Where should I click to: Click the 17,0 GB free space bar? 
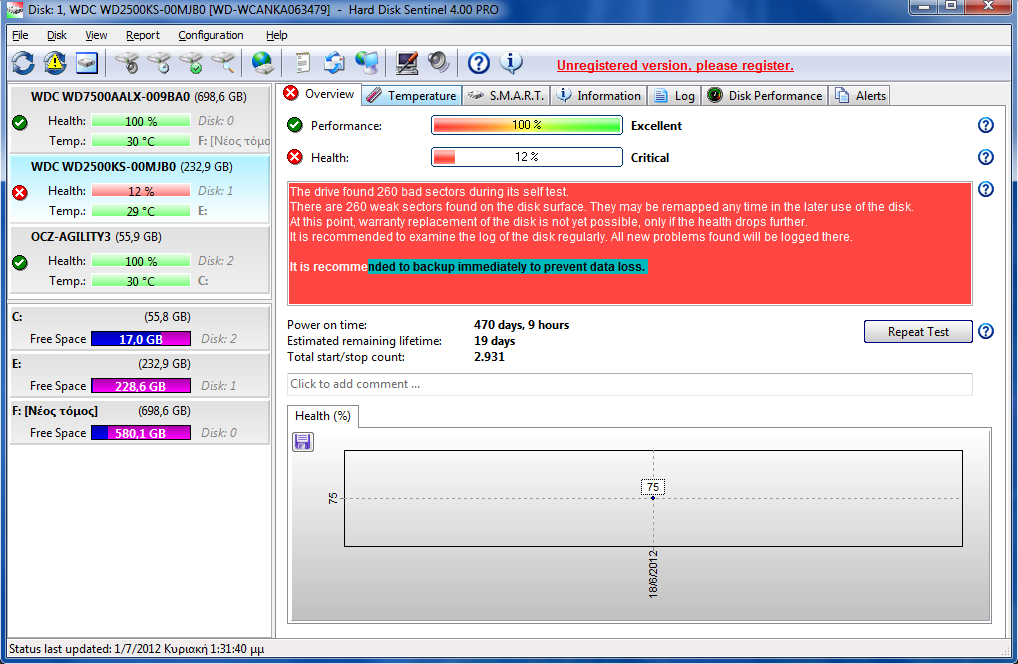tap(141, 339)
